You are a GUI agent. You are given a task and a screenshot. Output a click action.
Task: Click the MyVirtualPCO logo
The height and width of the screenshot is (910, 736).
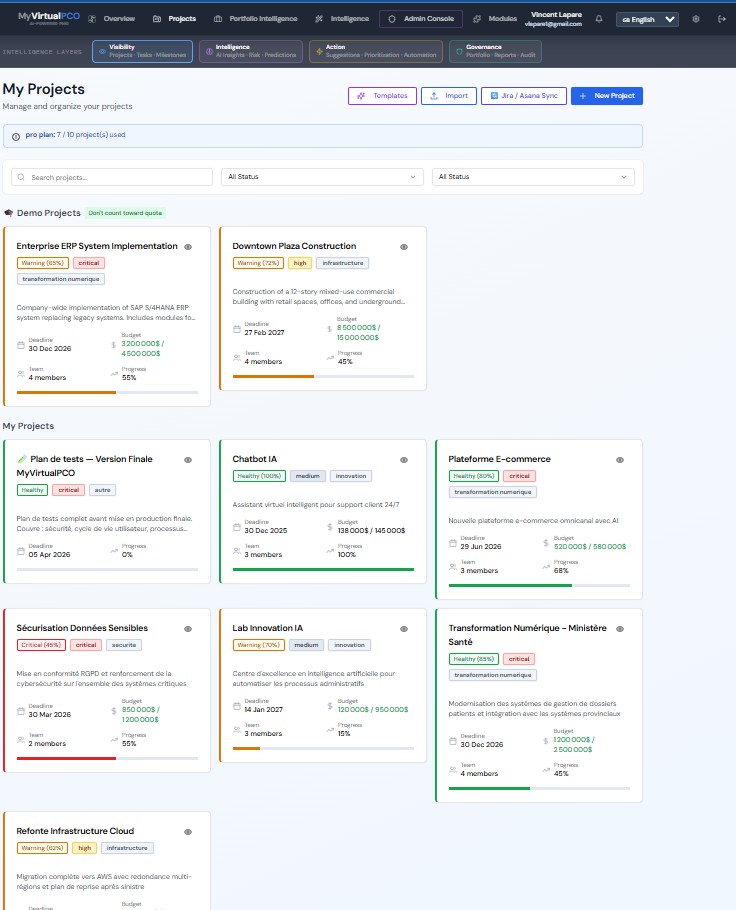pos(49,18)
